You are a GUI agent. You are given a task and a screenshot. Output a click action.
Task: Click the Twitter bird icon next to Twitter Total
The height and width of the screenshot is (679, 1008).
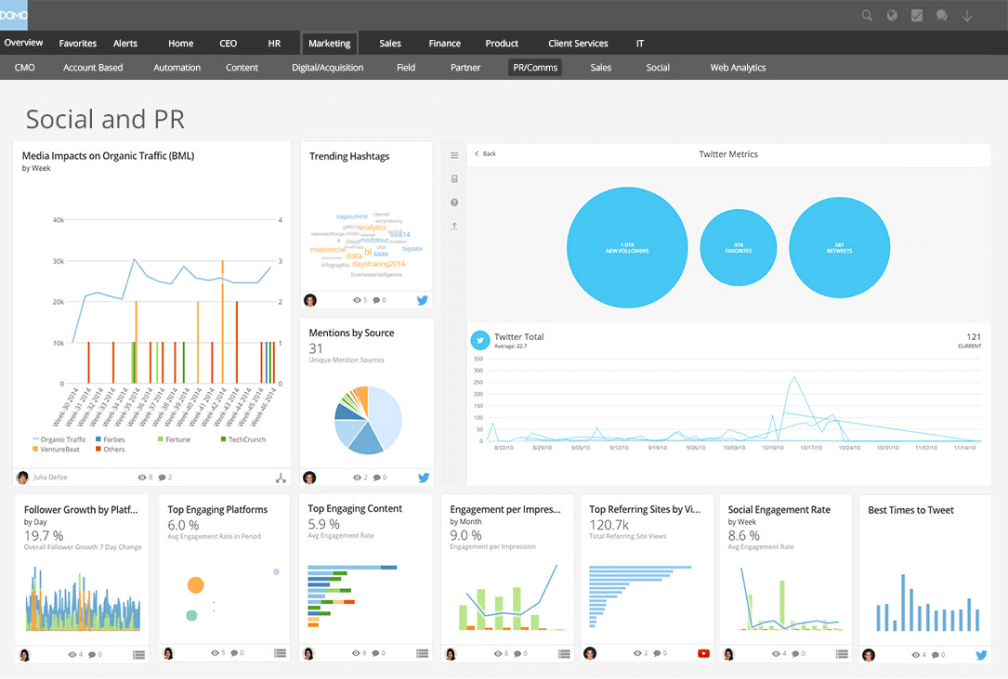(480, 340)
